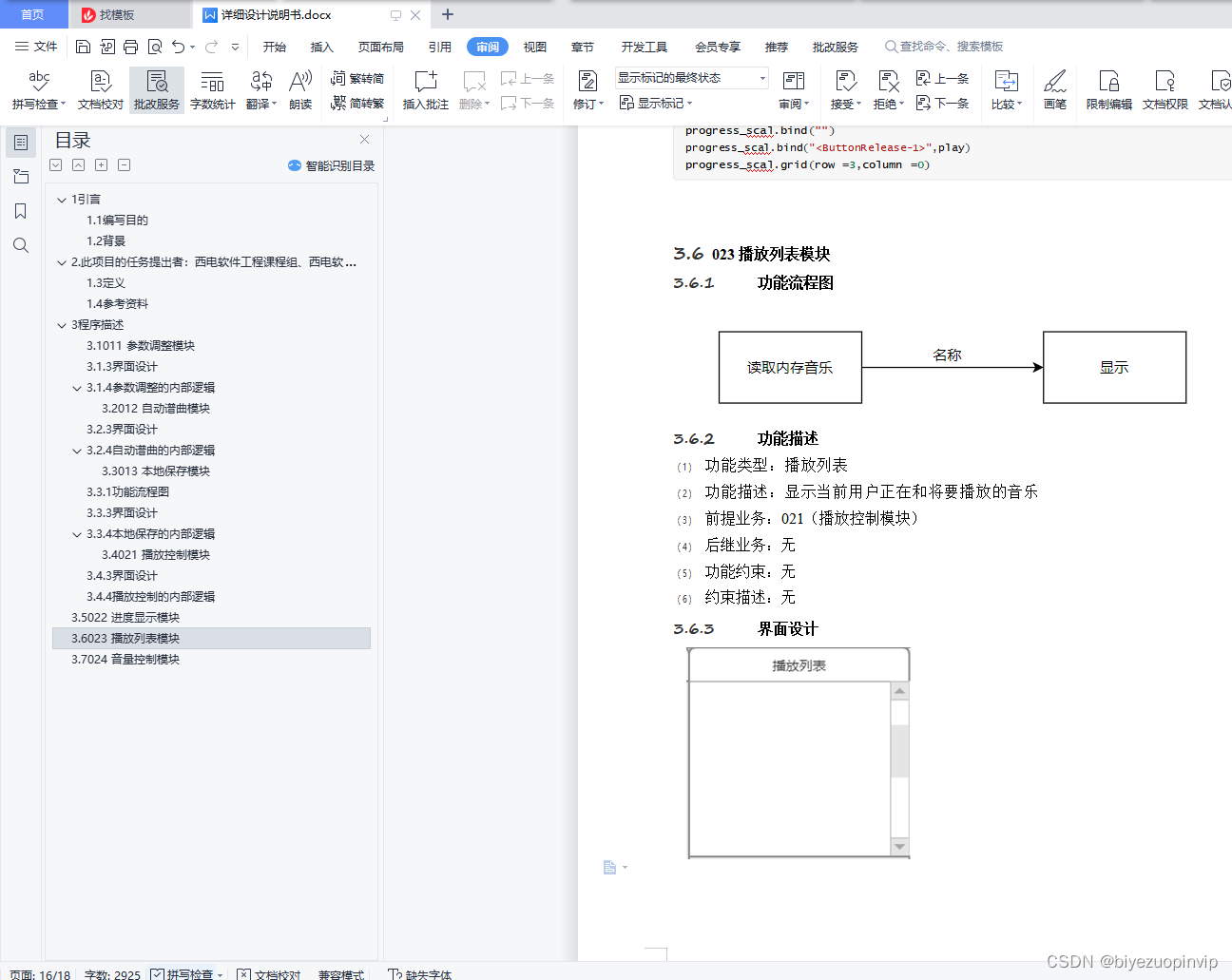Open a new document tab with plus

tap(448, 14)
